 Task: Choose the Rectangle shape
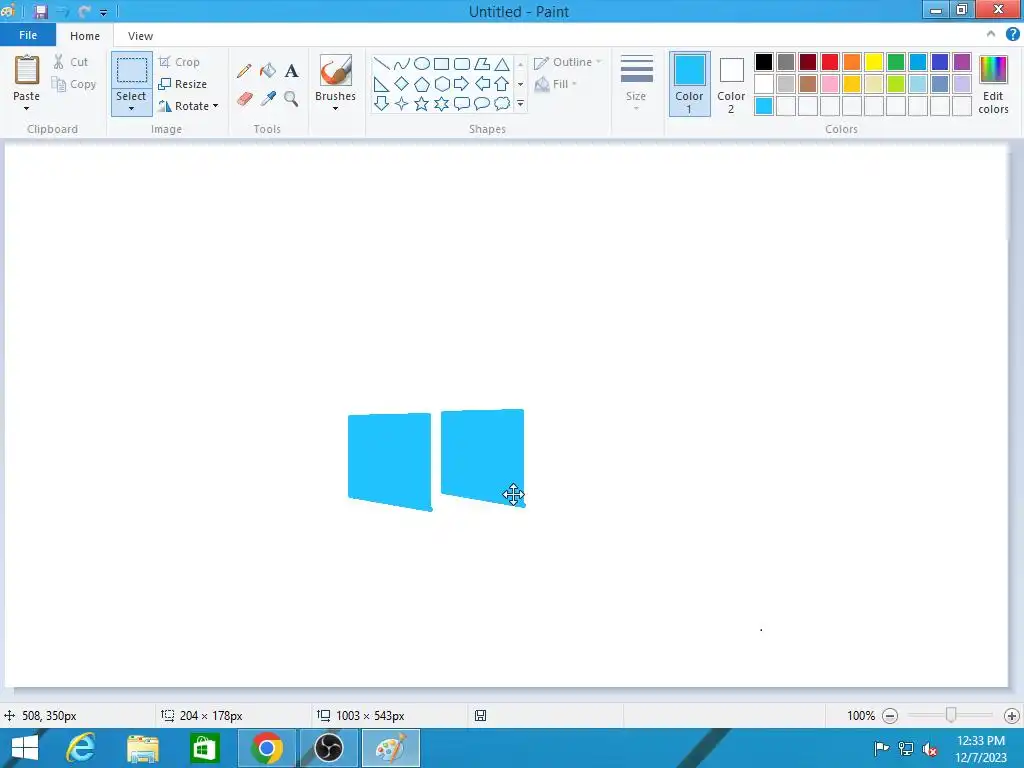click(x=442, y=63)
